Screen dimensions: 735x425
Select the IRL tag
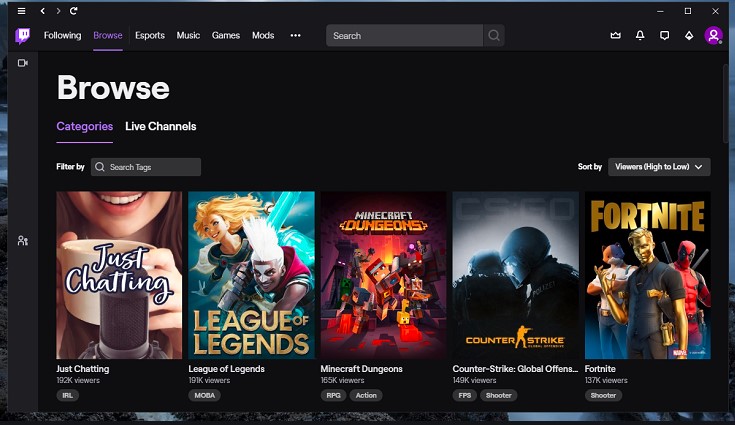click(x=68, y=395)
